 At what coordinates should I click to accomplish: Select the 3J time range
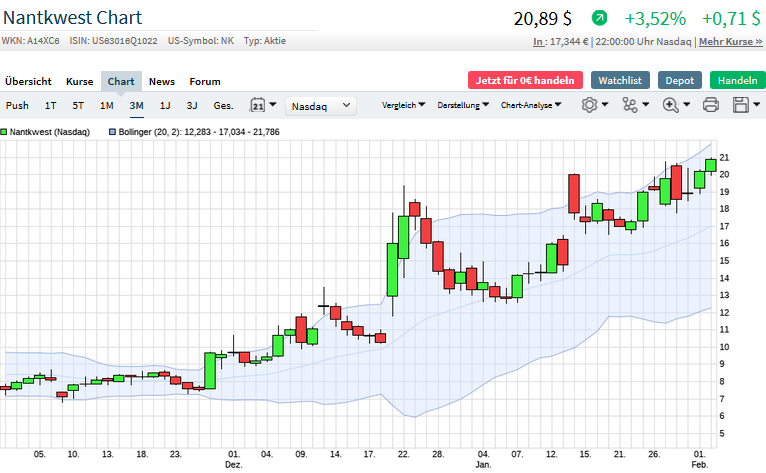(x=192, y=106)
